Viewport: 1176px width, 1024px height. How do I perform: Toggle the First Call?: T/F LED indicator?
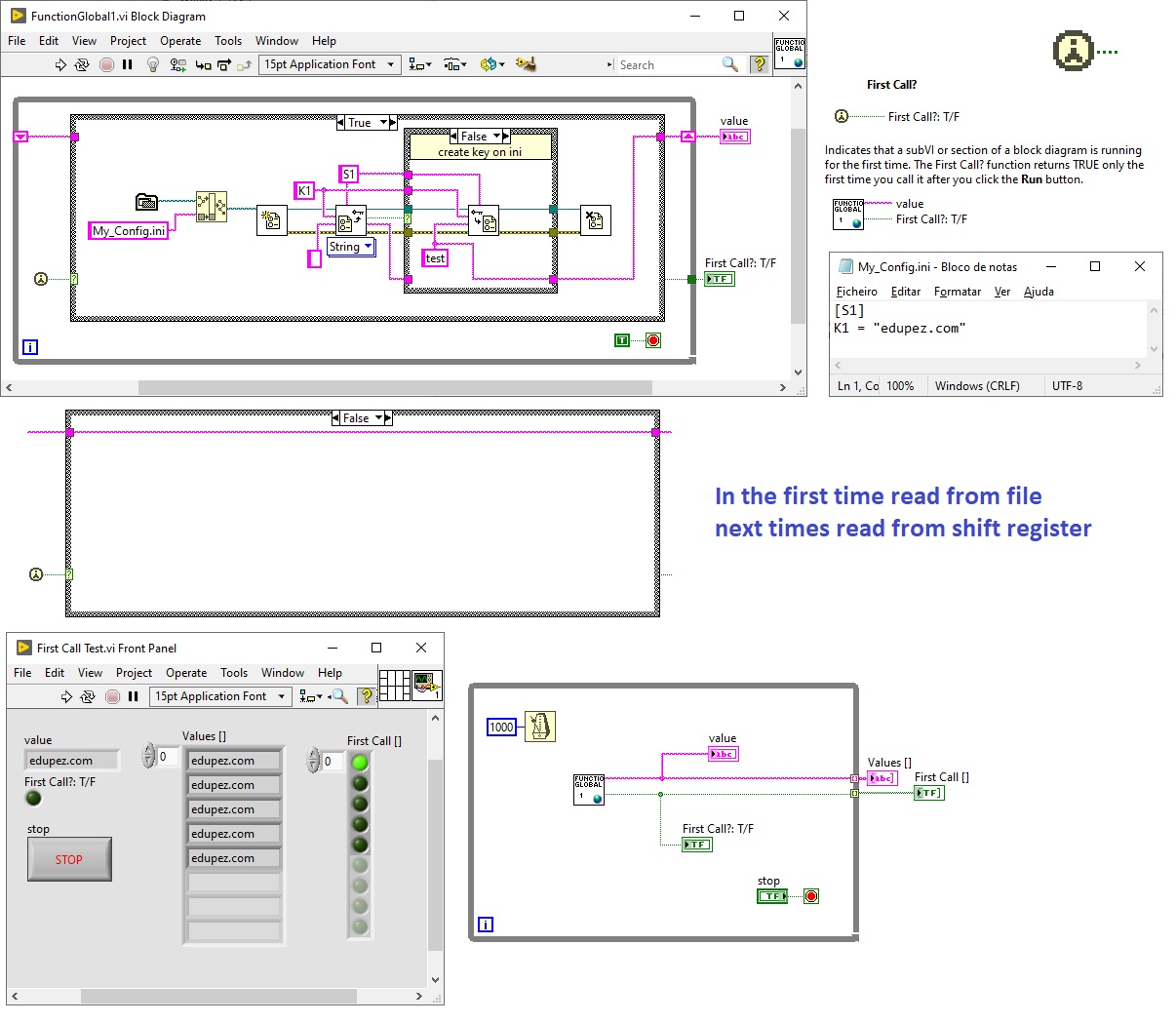click(34, 798)
